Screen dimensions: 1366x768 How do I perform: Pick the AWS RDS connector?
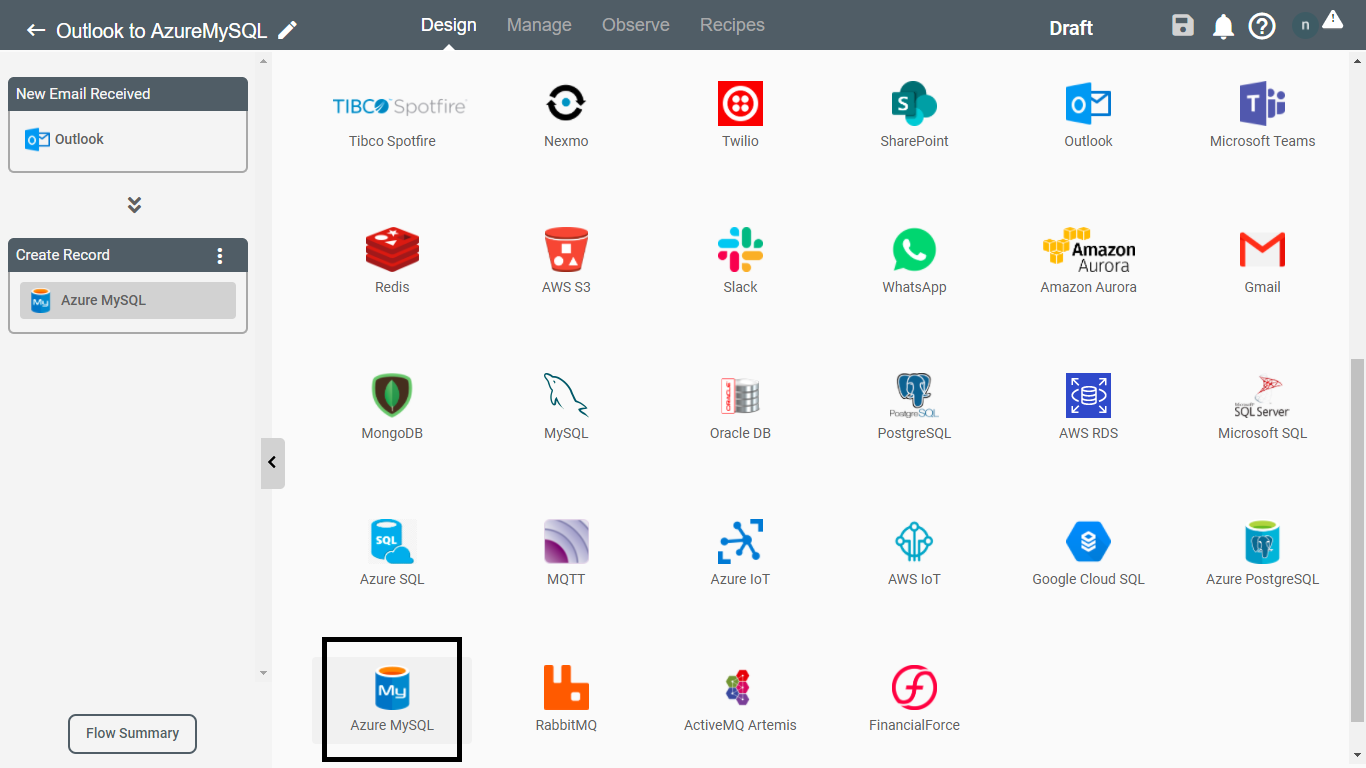click(x=1088, y=408)
